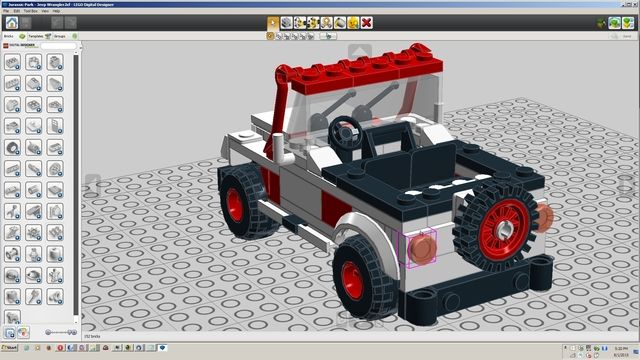Activate the Hide bricks tool

click(353, 23)
